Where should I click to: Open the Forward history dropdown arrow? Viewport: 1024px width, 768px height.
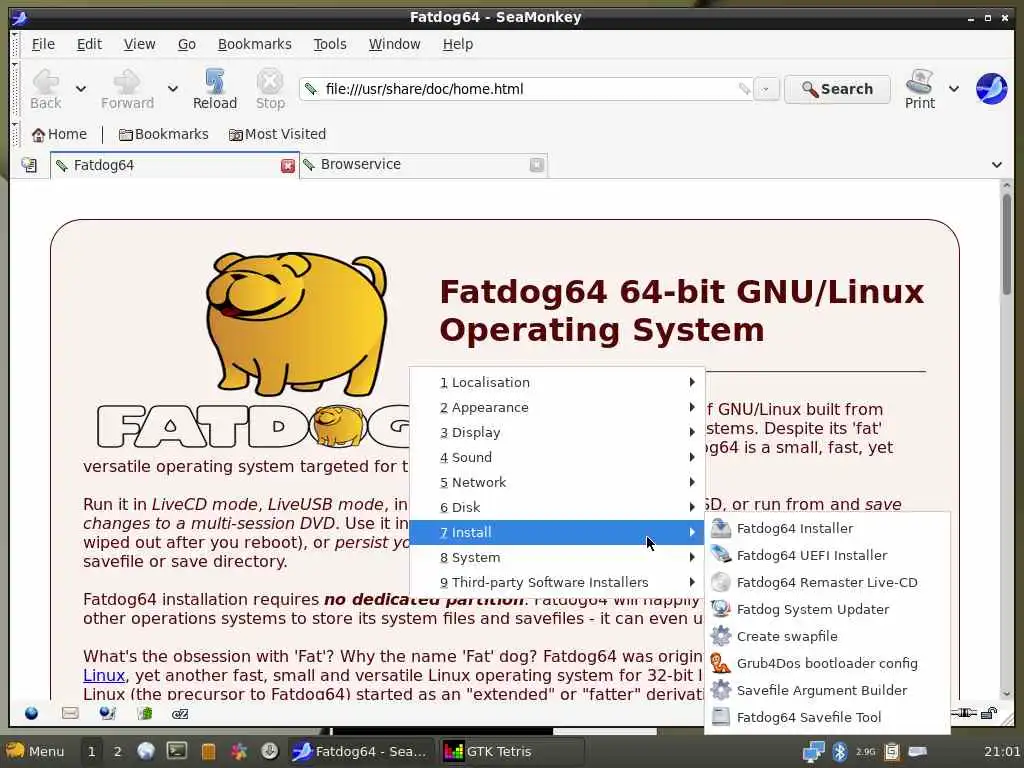tap(172, 89)
